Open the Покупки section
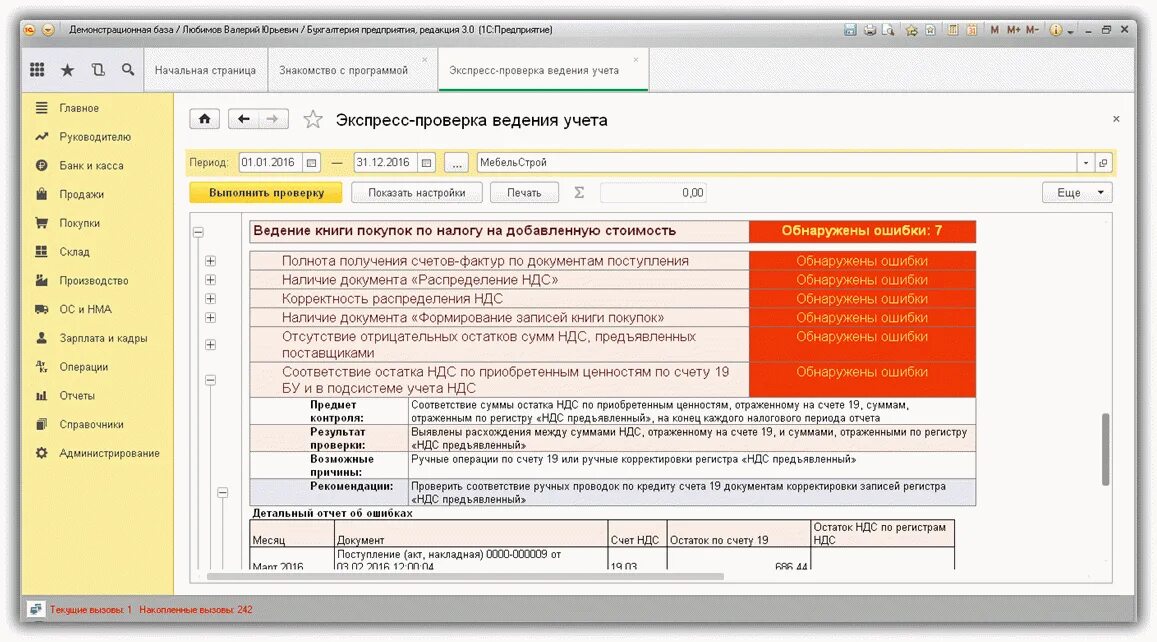Viewport: 1157px width, 642px height. [79, 223]
